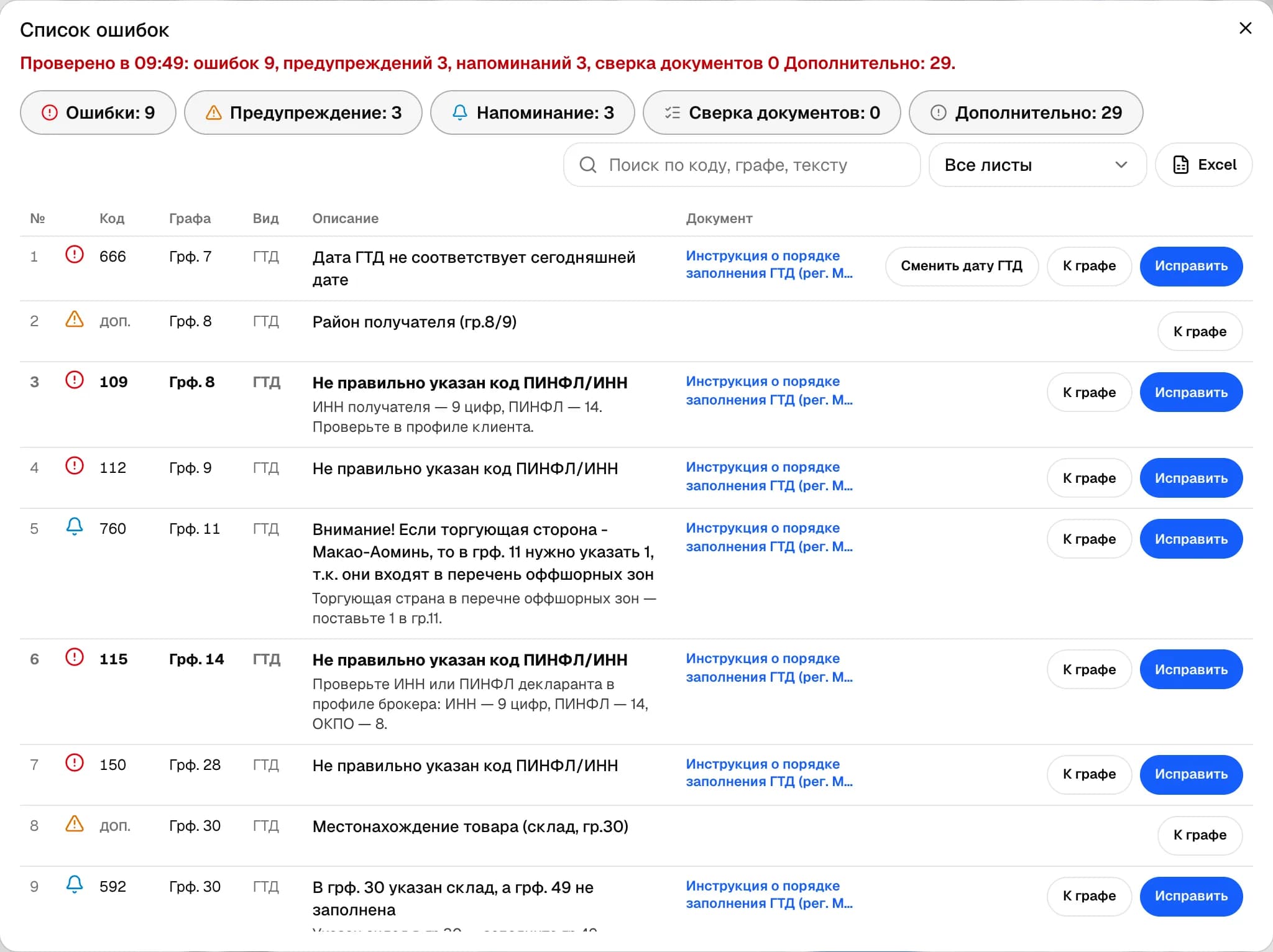Click К графе for code 112 row
The height and width of the screenshot is (952, 1273).
(x=1089, y=478)
